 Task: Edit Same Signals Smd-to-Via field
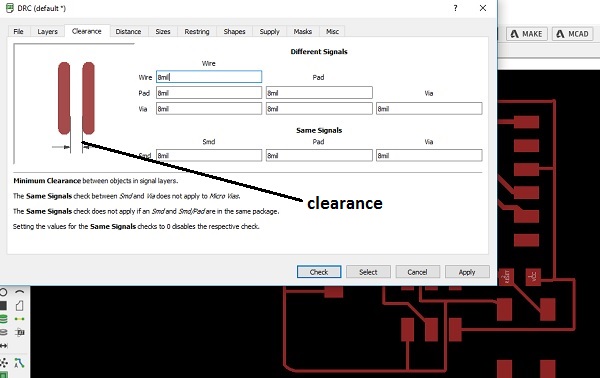[x=429, y=155]
